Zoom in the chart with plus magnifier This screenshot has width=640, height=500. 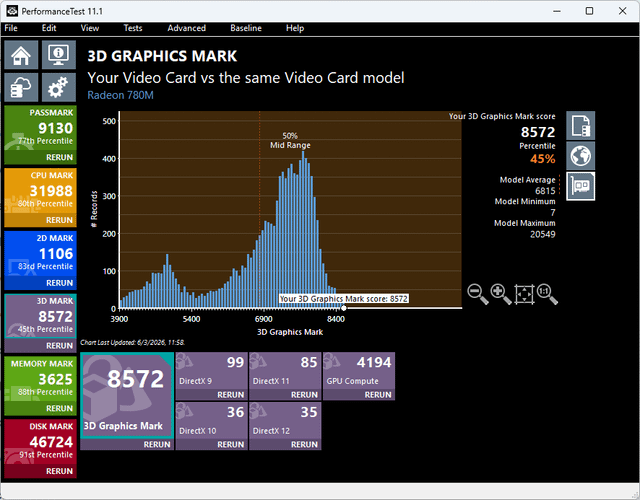tap(501, 294)
